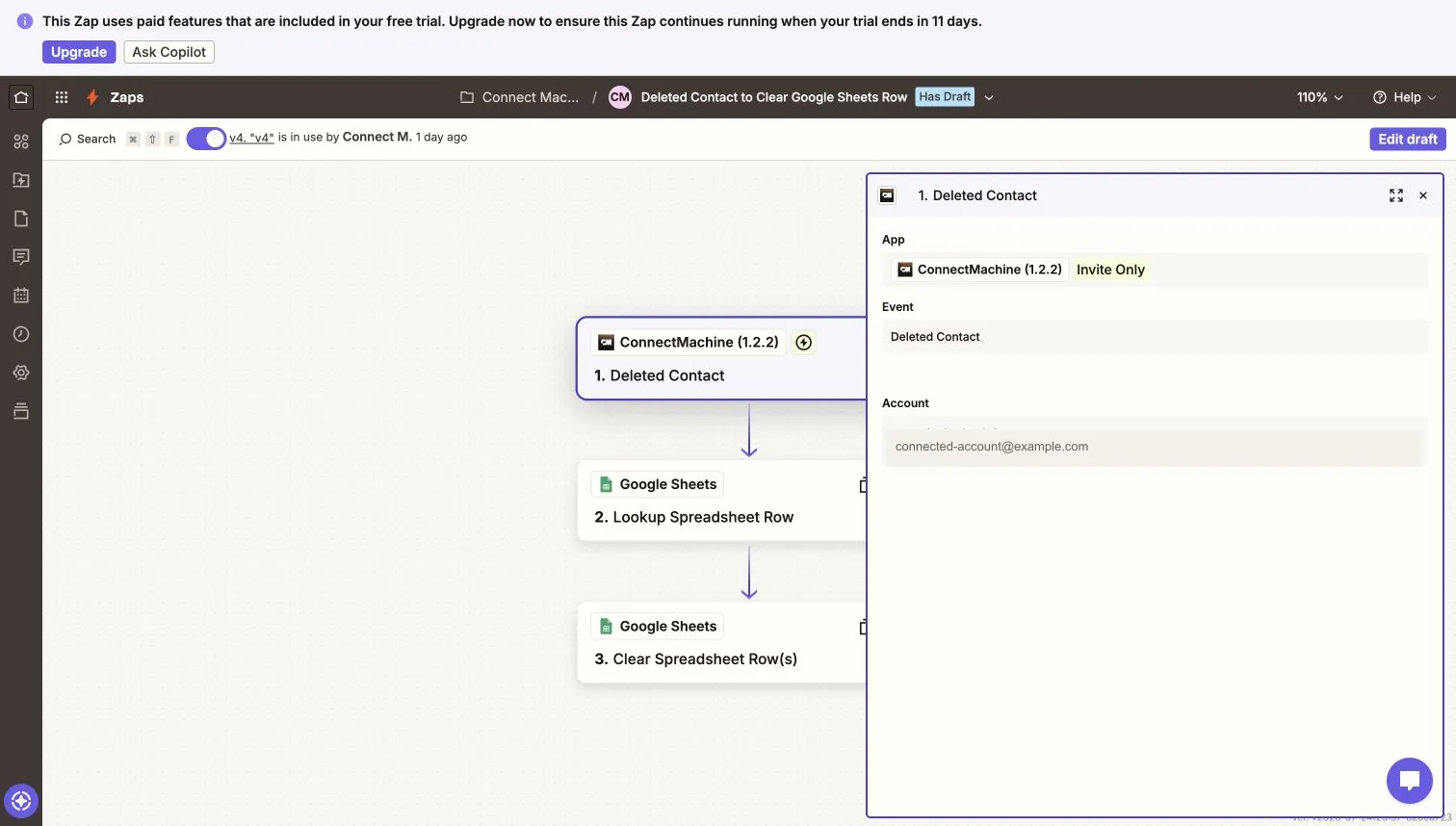The width and height of the screenshot is (1456, 826).
Task: Click the ConnectMachine (1.2.2) app field
Action: [1155, 270]
